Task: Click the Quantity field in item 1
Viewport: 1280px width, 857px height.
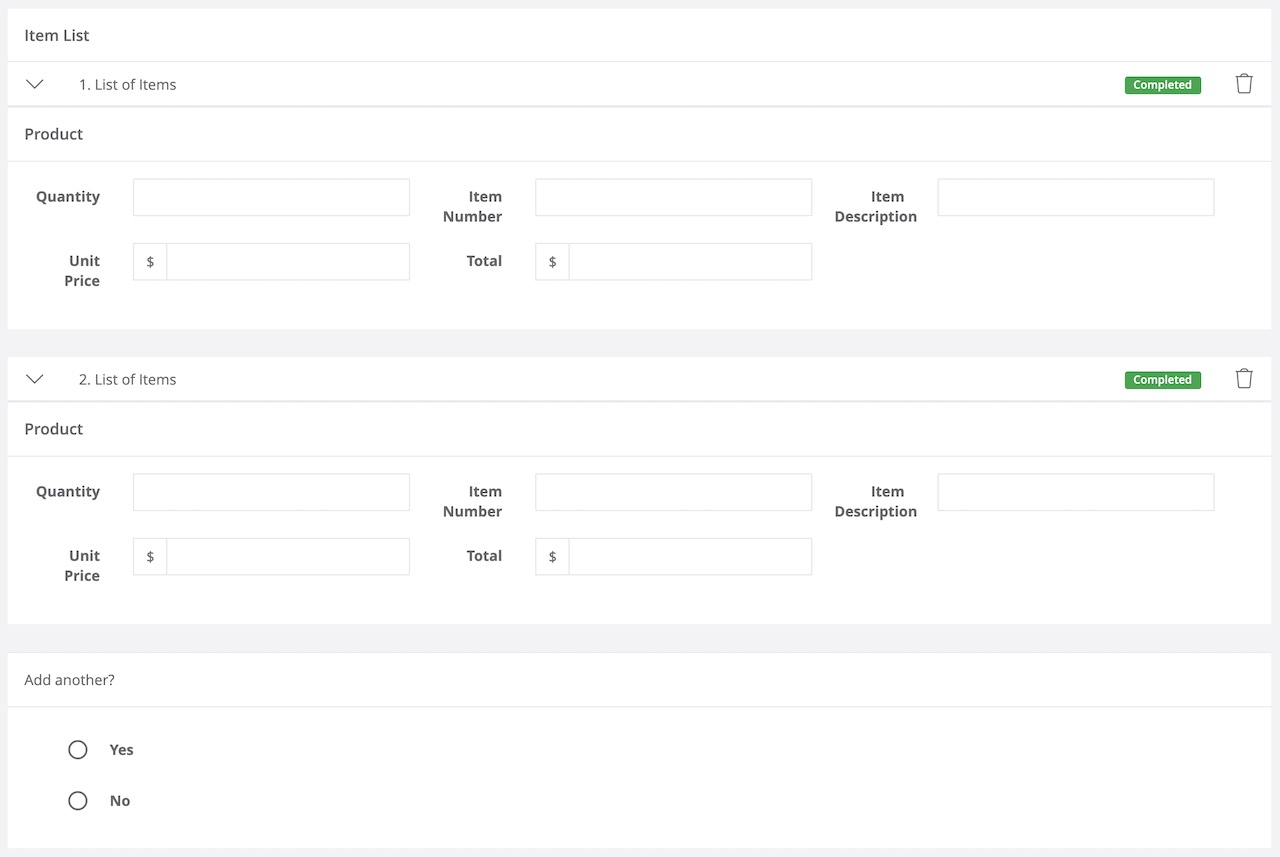Action: pos(271,197)
